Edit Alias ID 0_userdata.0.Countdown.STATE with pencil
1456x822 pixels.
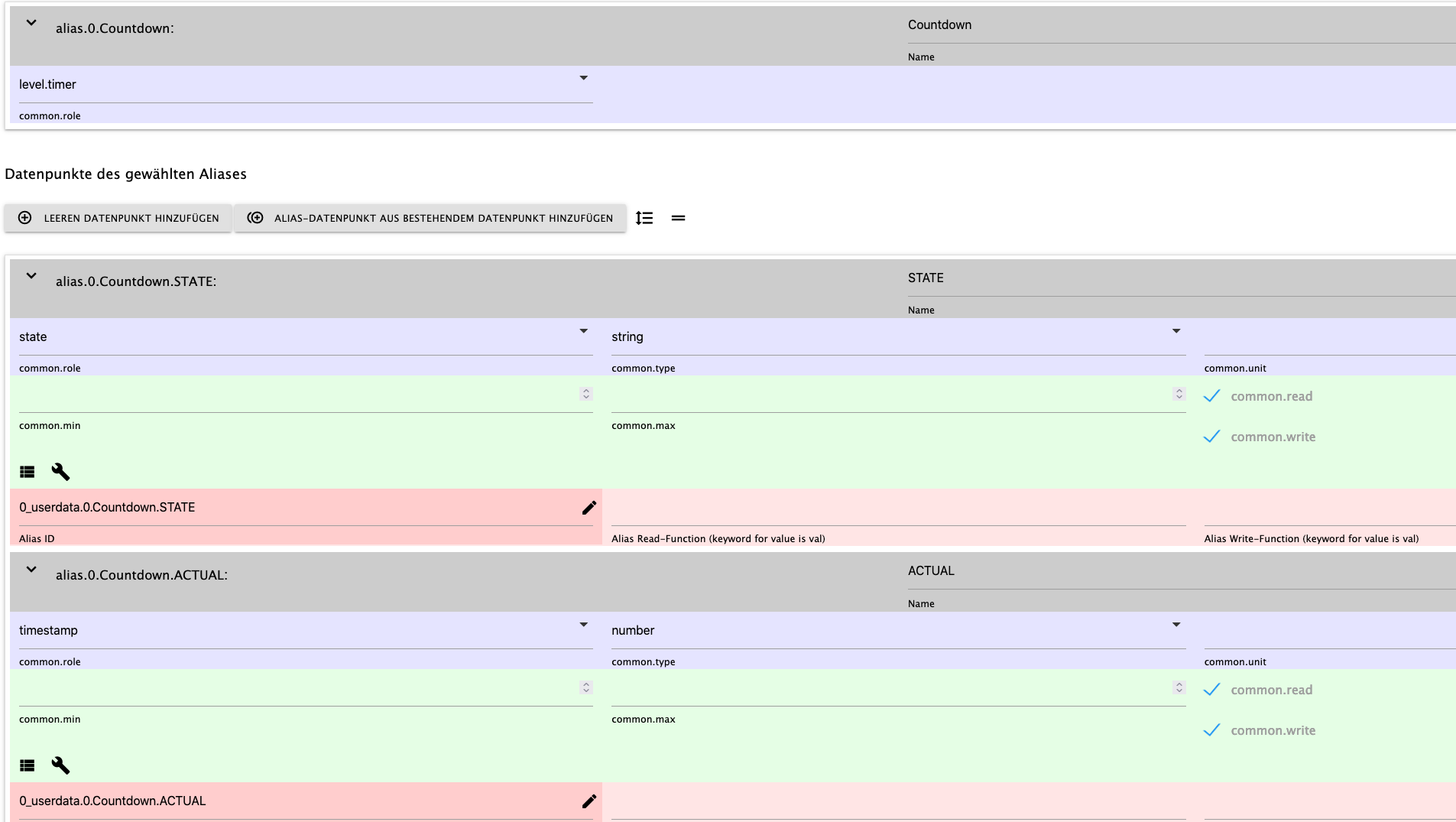[589, 508]
